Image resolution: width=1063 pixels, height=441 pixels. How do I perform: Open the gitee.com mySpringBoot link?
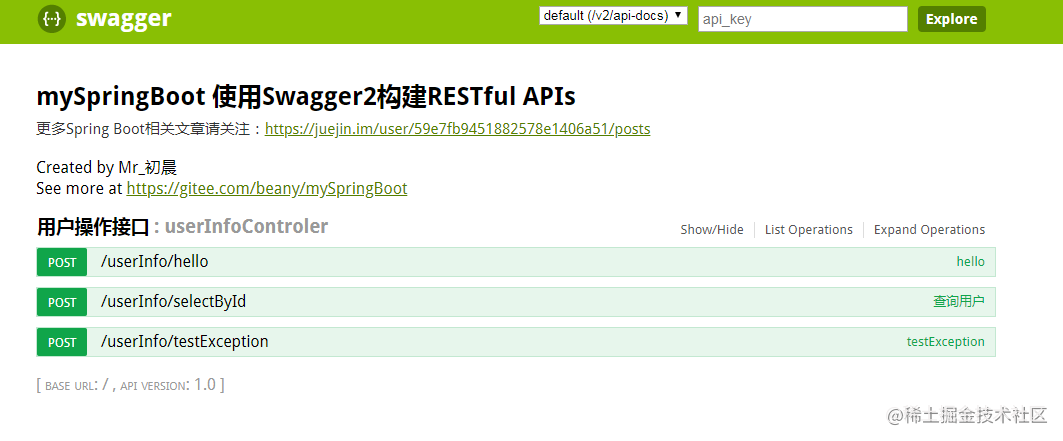tap(267, 188)
